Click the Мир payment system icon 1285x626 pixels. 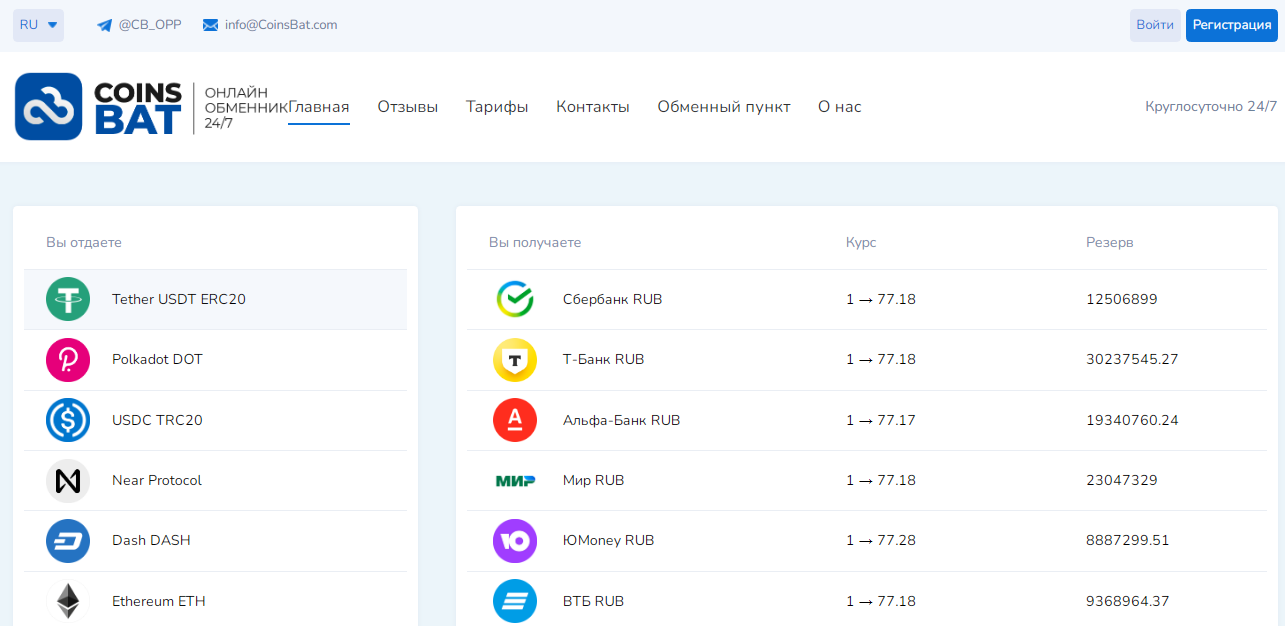[x=515, y=480]
